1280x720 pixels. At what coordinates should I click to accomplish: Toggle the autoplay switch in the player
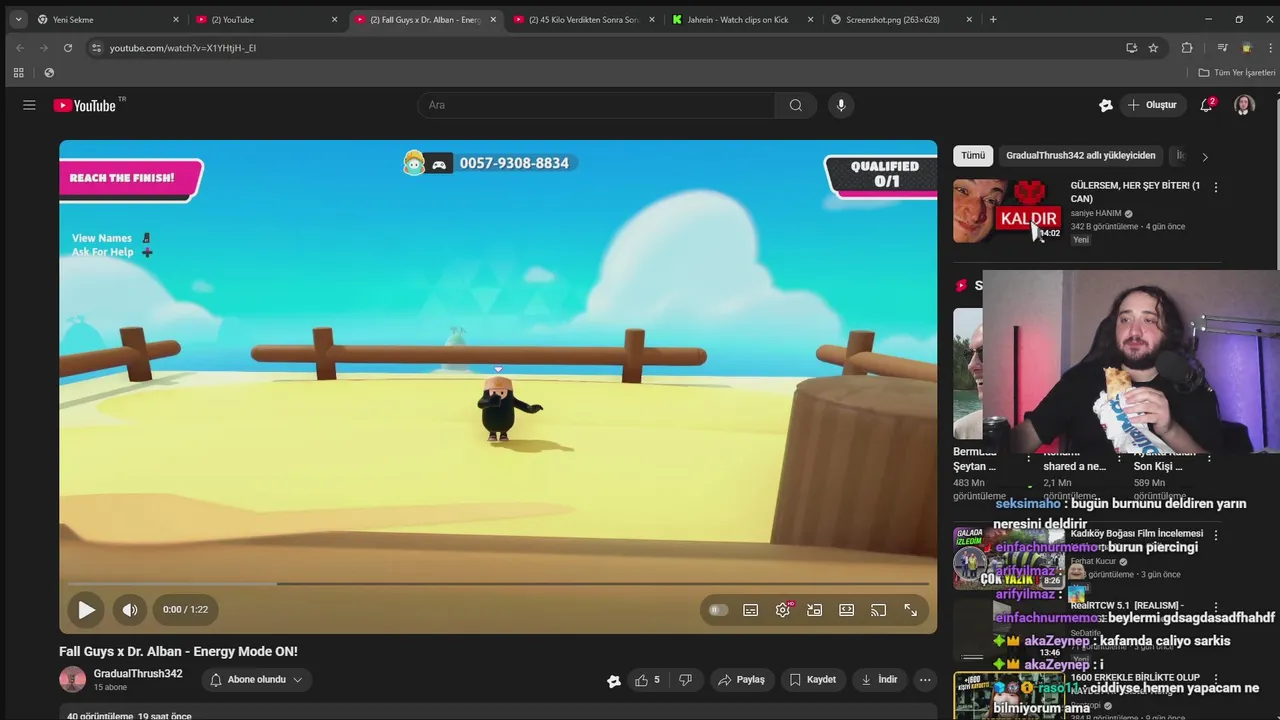point(718,610)
